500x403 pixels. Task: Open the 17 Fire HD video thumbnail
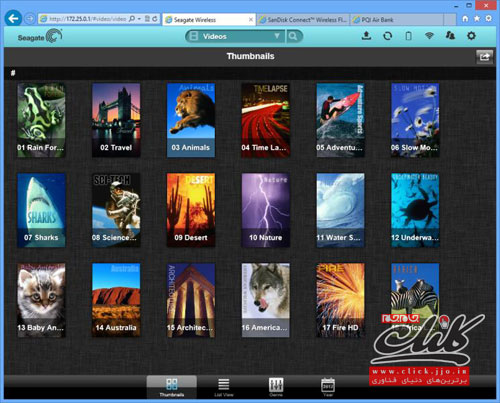click(x=340, y=300)
